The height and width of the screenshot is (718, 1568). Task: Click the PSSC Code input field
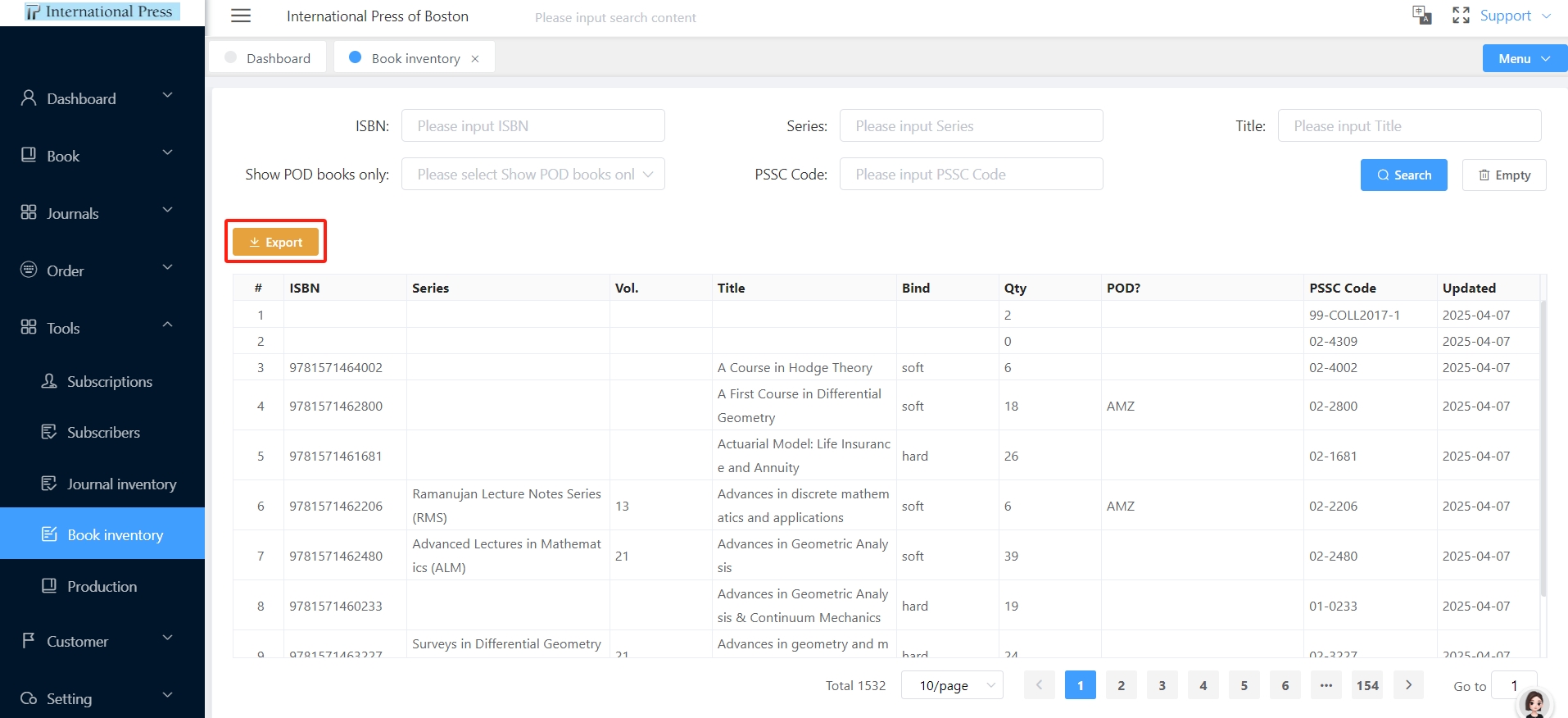click(x=972, y=174)
